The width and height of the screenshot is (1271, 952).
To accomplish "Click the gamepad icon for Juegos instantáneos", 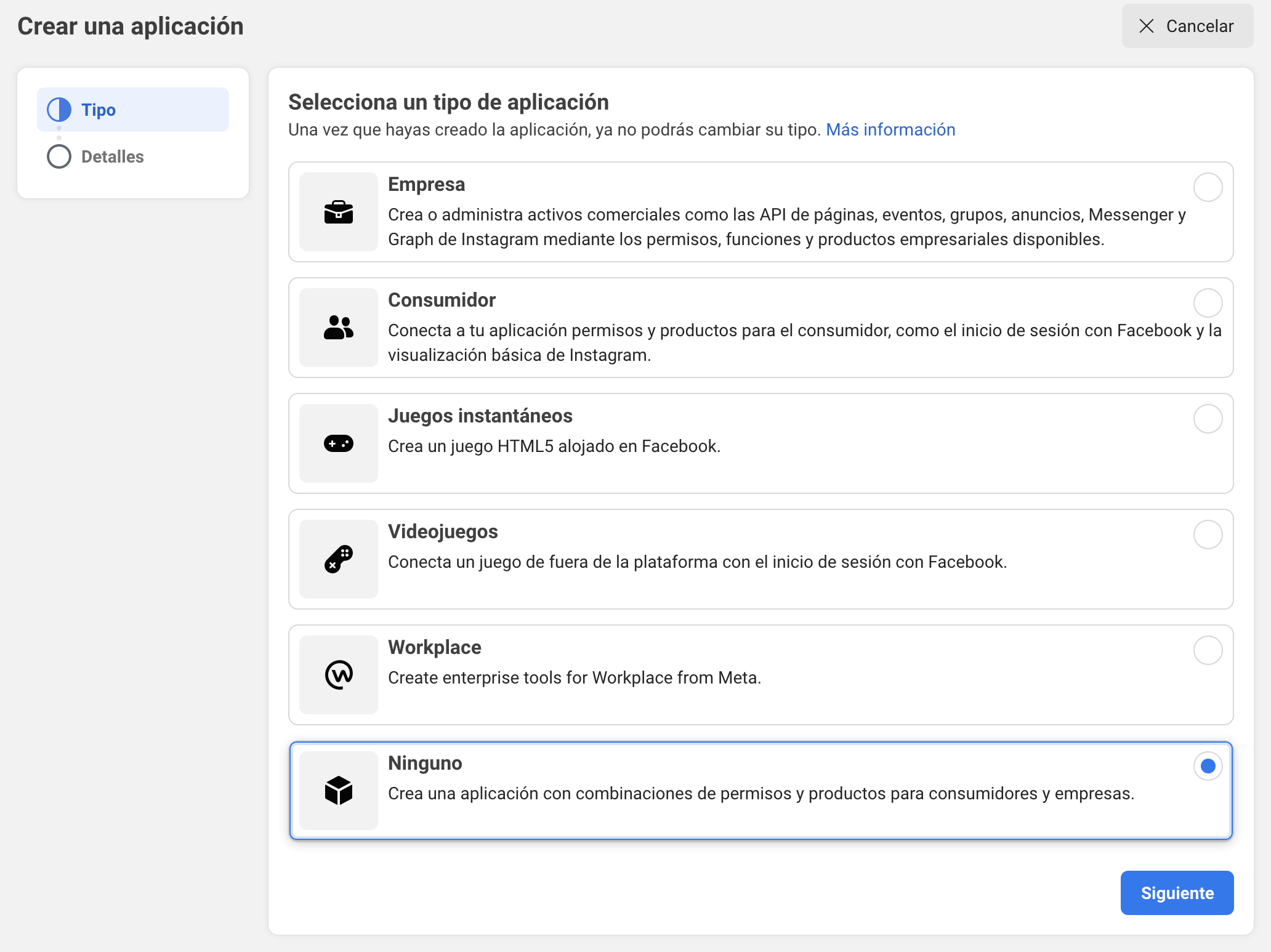I will [x=339, y=443].
